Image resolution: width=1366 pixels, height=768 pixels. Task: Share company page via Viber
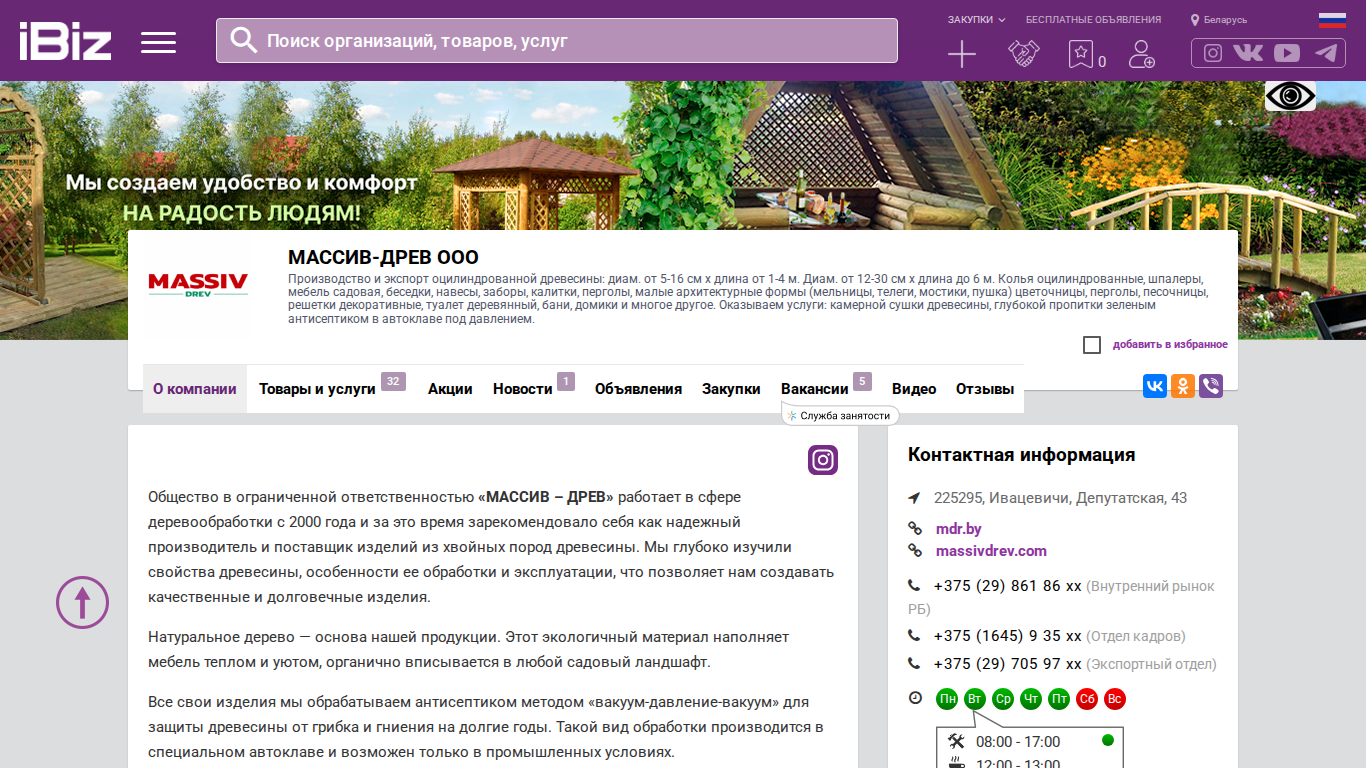coord(1211,386)
